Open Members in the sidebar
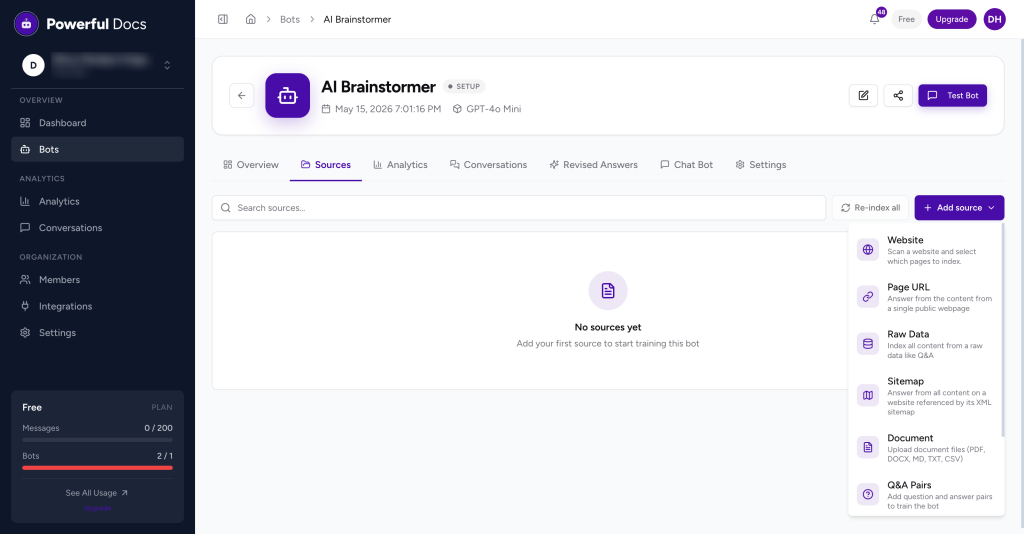Screen dimensions: 1024x534 (x=97, y=279)
